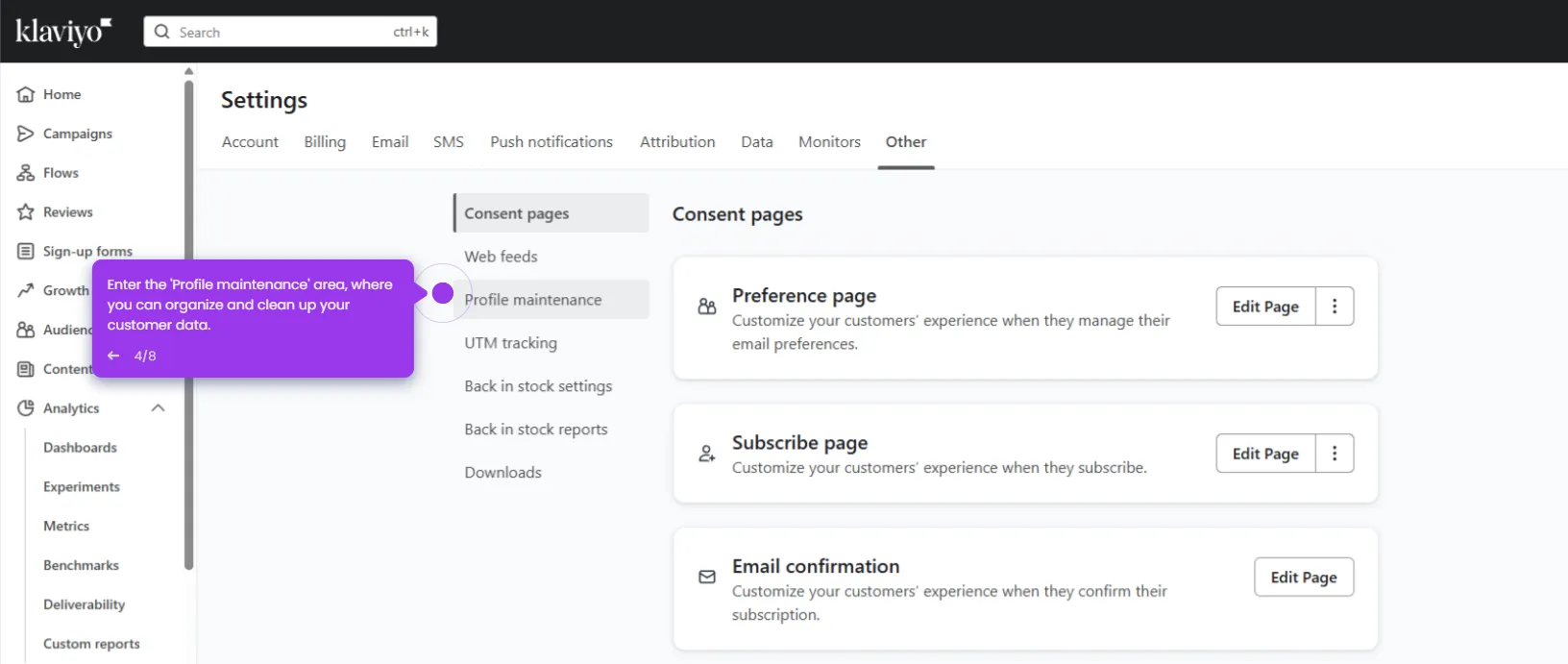Click the Growth trend icon

click(x=26, y=290)
